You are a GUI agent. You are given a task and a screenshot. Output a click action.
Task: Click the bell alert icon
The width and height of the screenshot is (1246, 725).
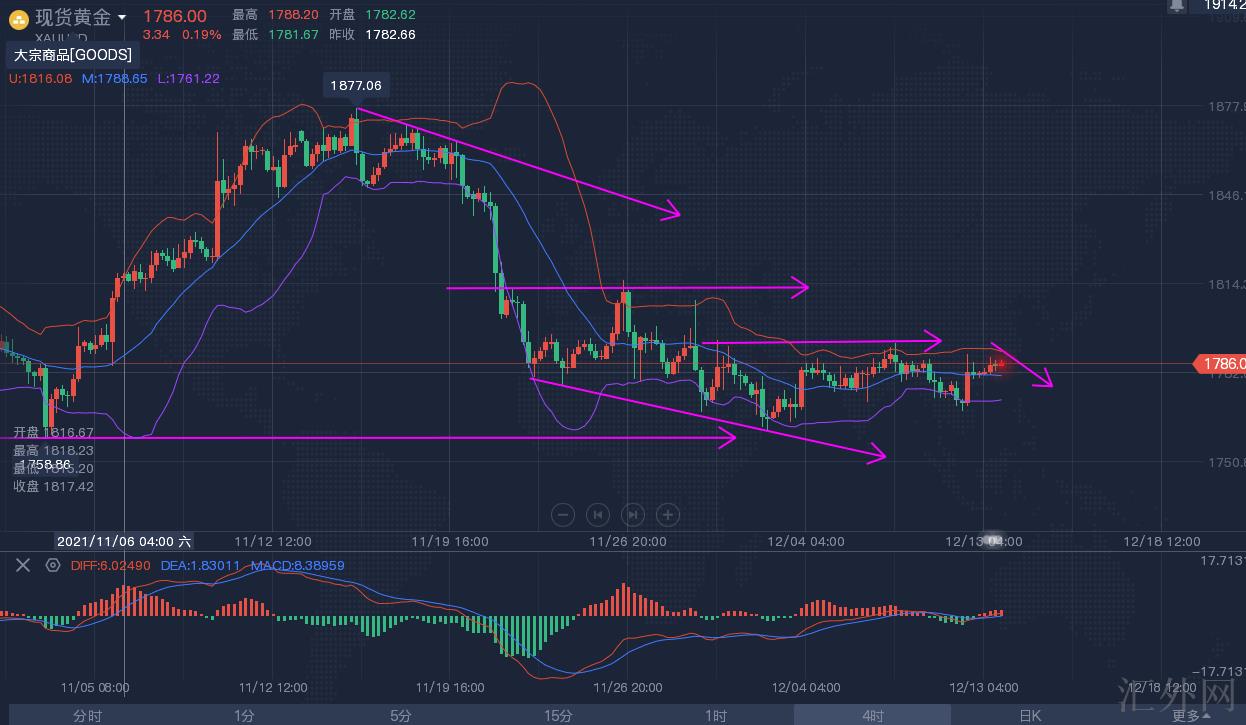pos(1176,6)
